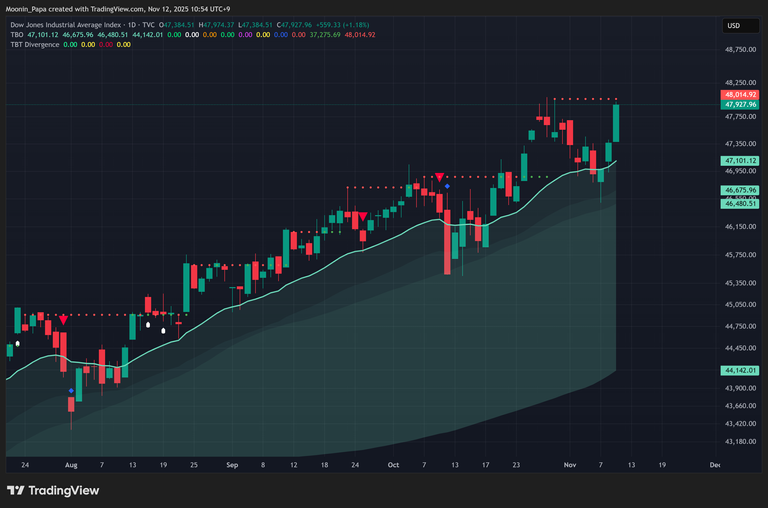Click the 44,142.01 price axis label

click(x=741, y=370)
